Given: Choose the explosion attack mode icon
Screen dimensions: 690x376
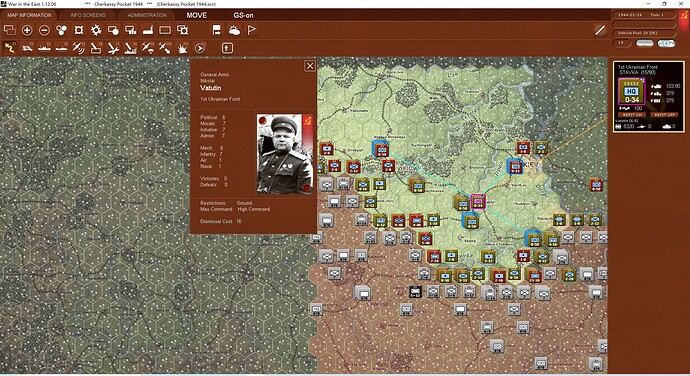Looking at the screenshot, I should pyautogui.click(x=182, y=48).
